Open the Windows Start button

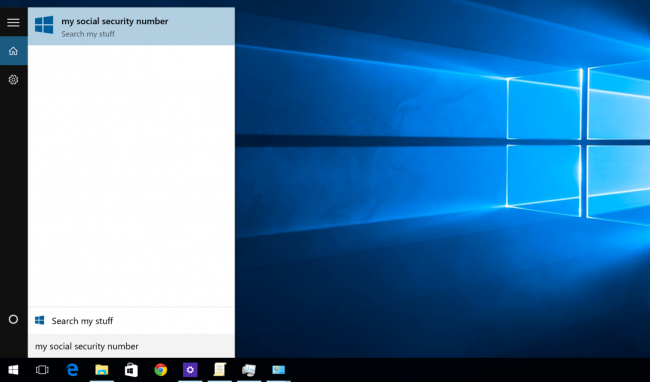(13, 370)
